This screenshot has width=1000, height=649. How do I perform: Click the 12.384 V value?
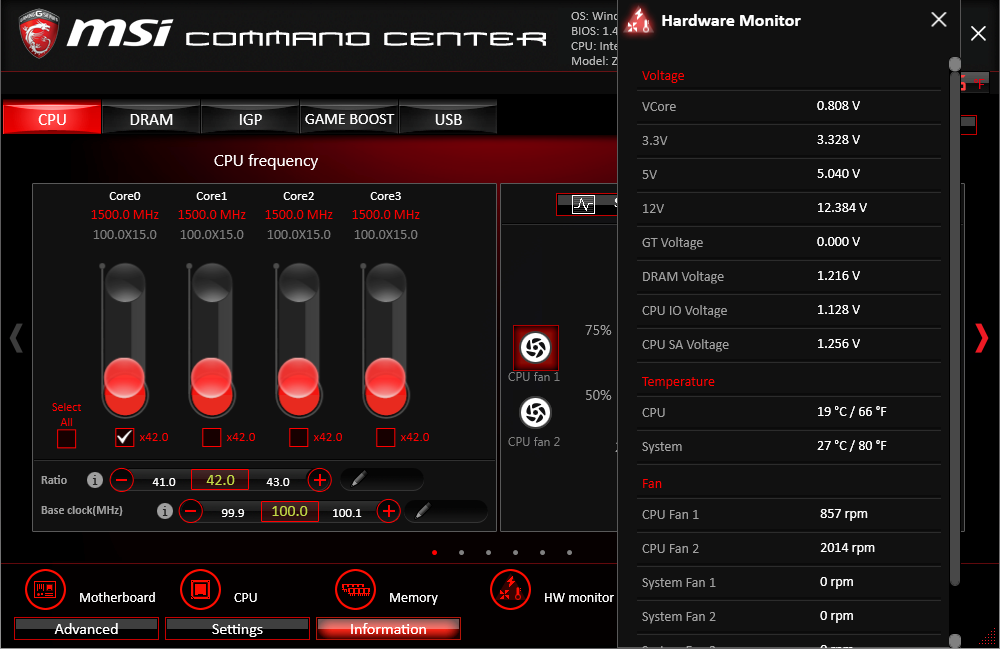[841, 207]
